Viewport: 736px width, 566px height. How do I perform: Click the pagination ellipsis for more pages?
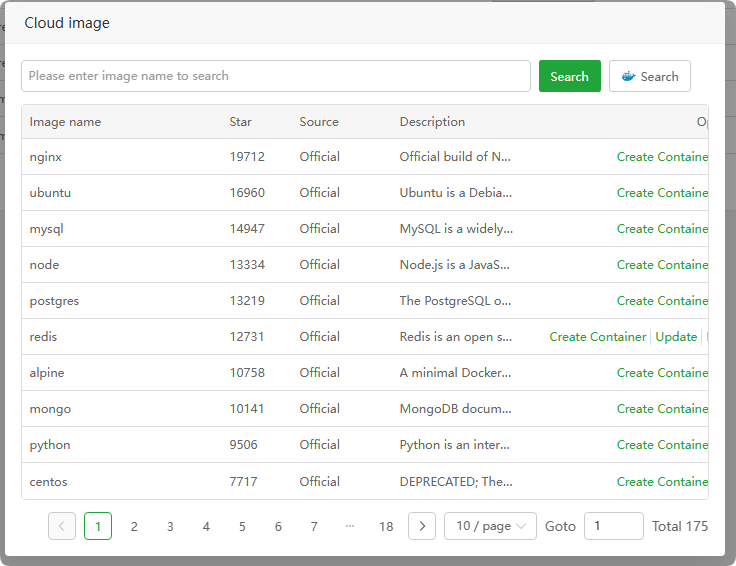pyautogui.click(x=350, y=526)
